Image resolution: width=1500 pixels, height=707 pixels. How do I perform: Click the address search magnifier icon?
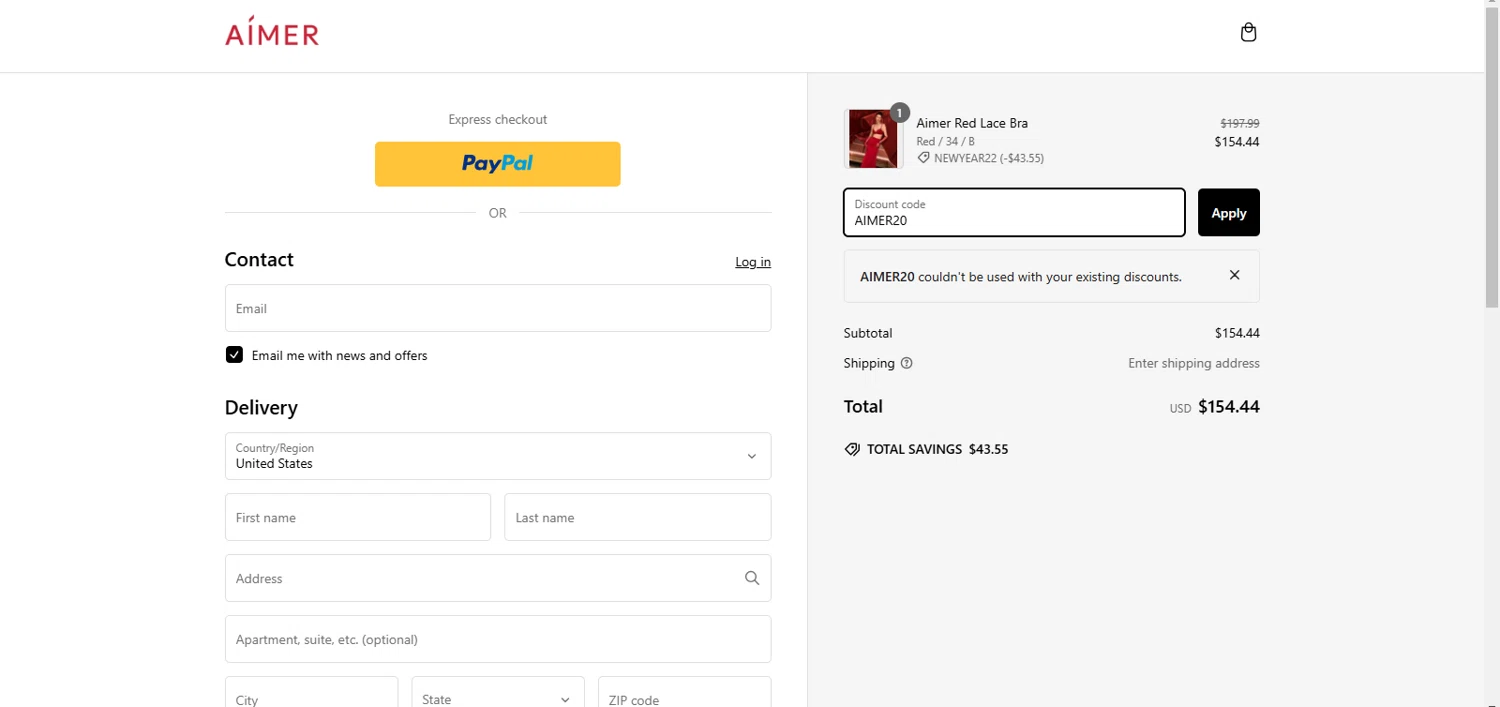pos(752,578)
